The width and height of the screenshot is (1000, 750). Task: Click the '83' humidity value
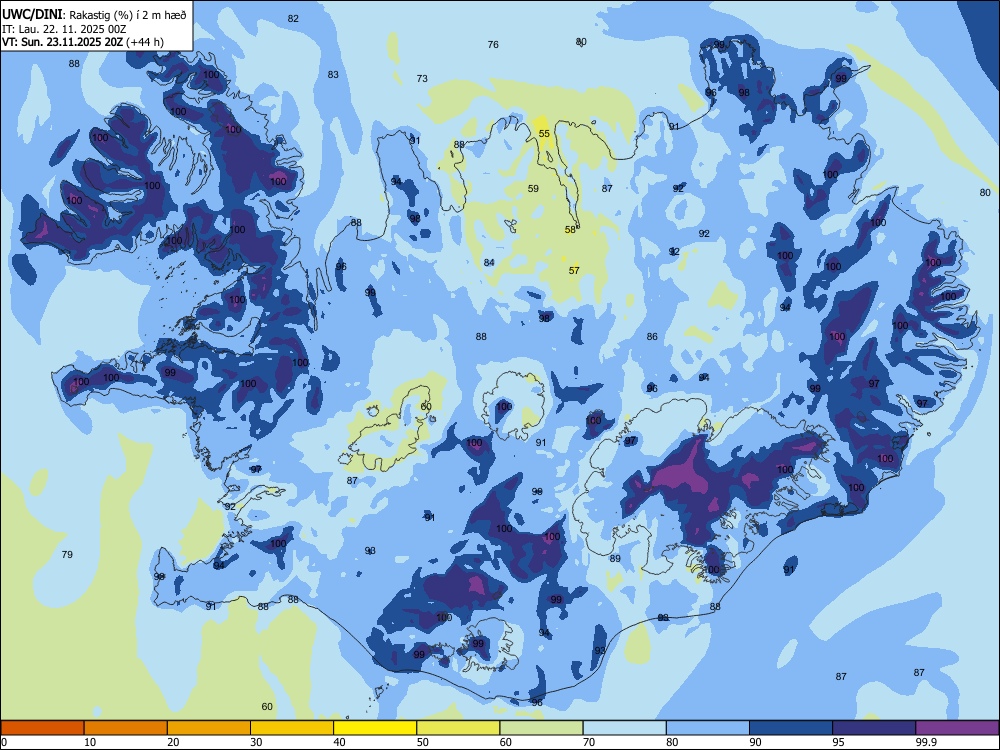tap(333, 75)
